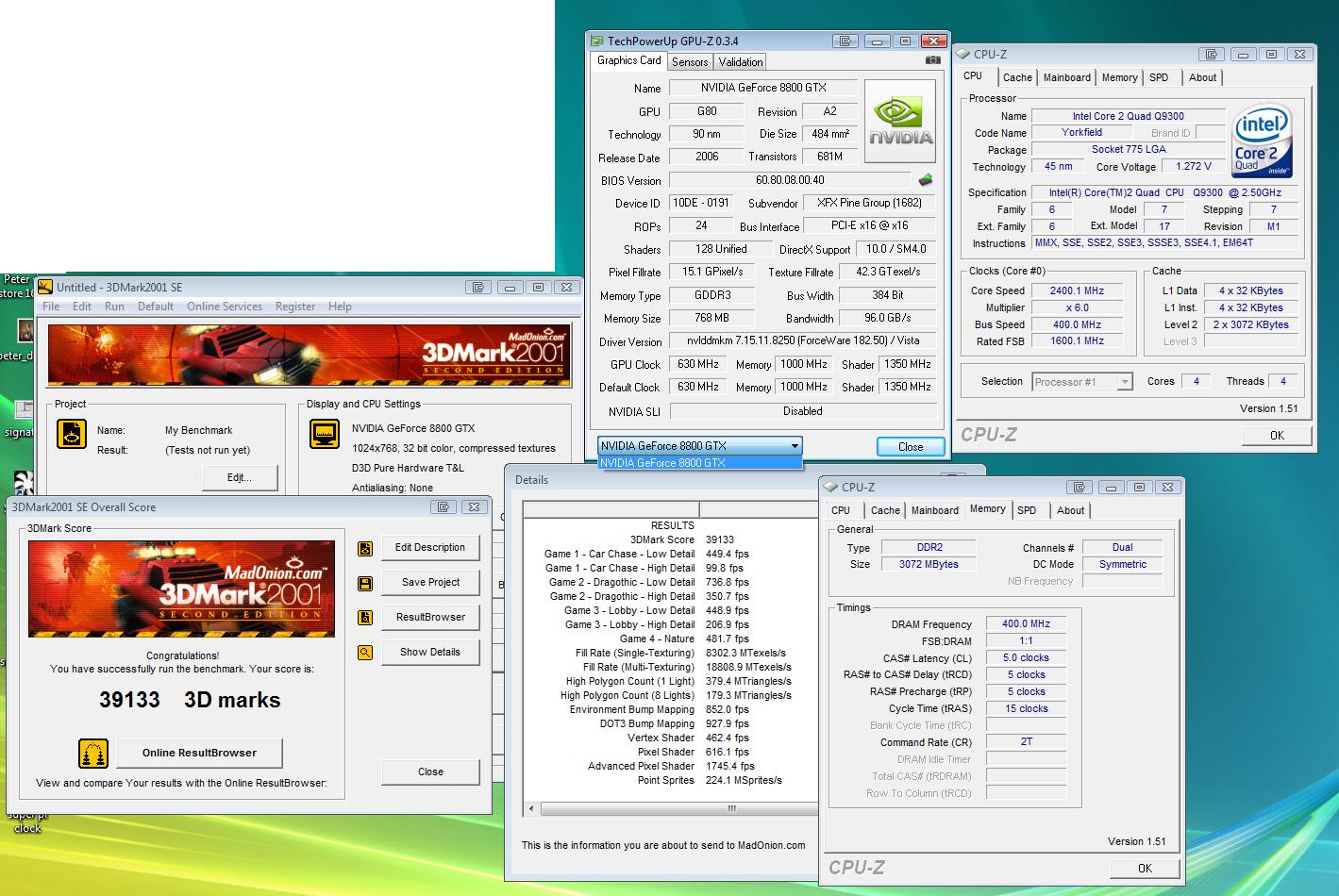The height and width of the screenshot is (896, 1339).
Task: Click the CPU-Z title bar icon in the CPU window
Action: coord(963,55)
